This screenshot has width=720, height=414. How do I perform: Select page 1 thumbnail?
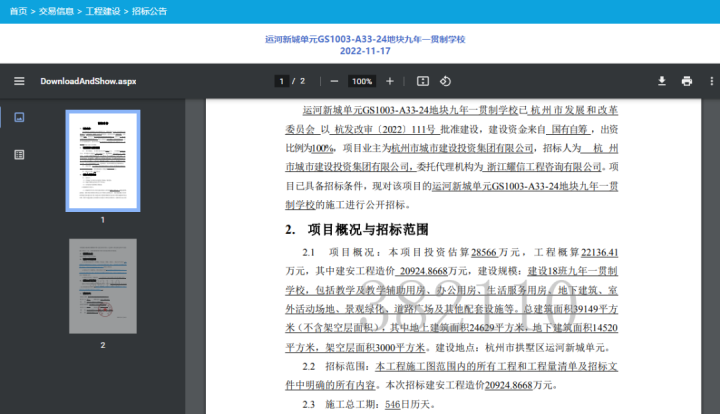103,161
